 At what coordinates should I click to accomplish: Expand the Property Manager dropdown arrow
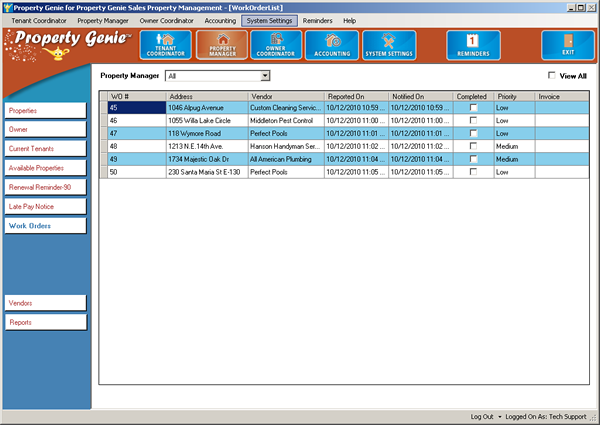click(x=265, y=76)
